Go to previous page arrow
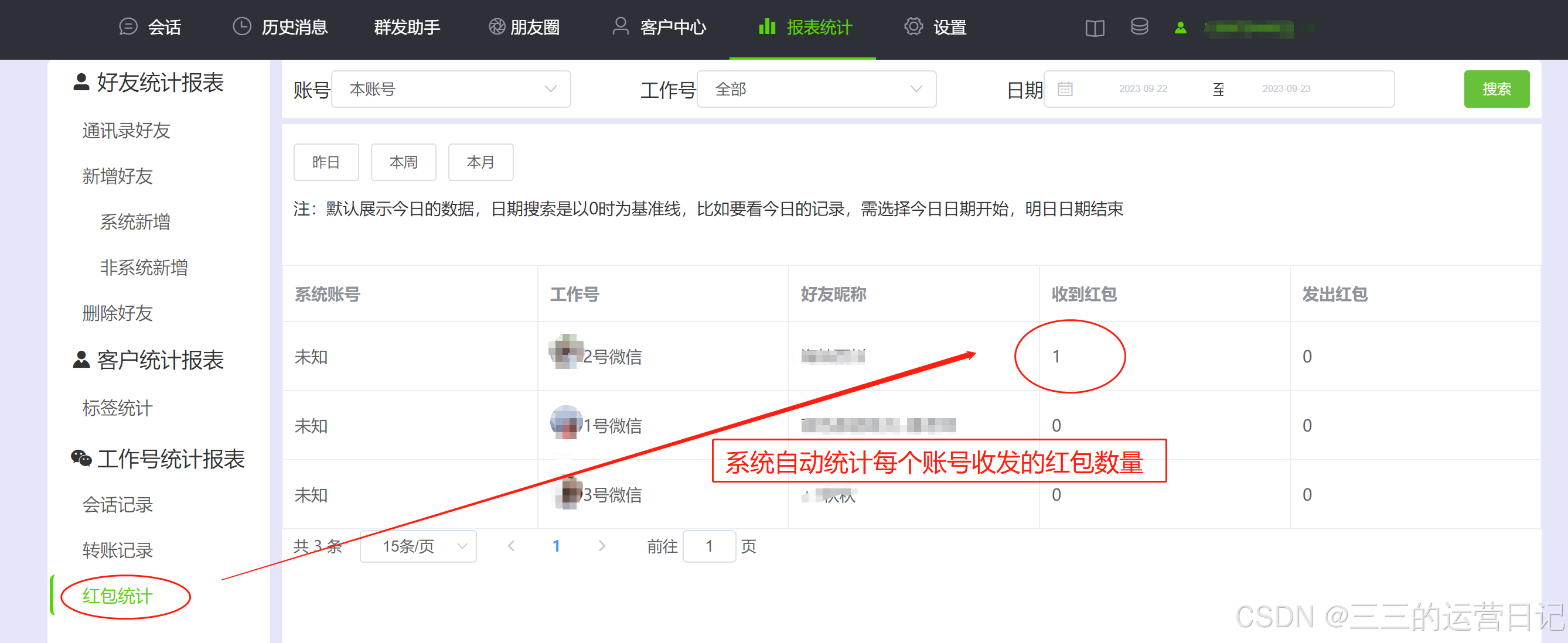Image resolution: width=1568 pixels, height=643 pixels. coord(512,546)
